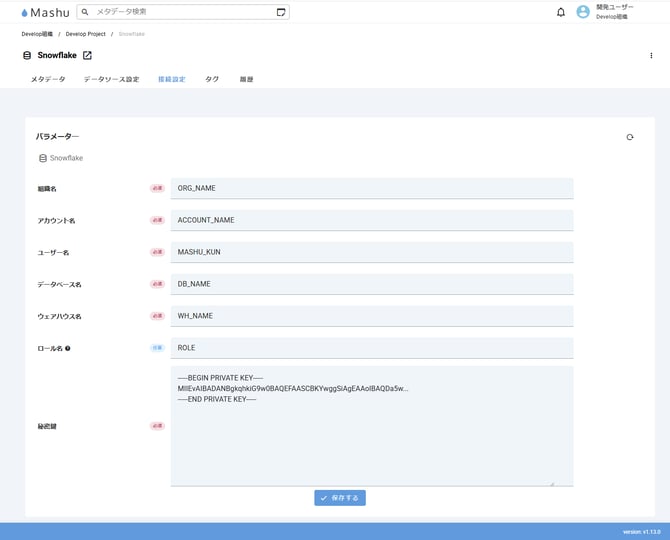Click the refresh icon in the parameters panel
The width and height of the screenshot is (670, 540).
630,137
